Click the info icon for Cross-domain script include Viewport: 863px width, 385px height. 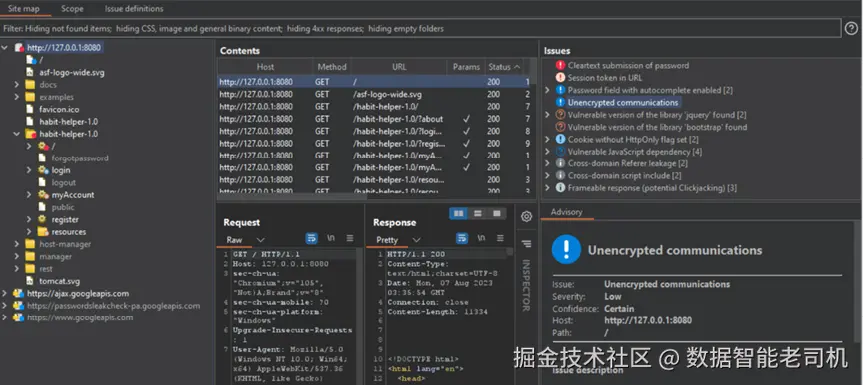point(560,175)
